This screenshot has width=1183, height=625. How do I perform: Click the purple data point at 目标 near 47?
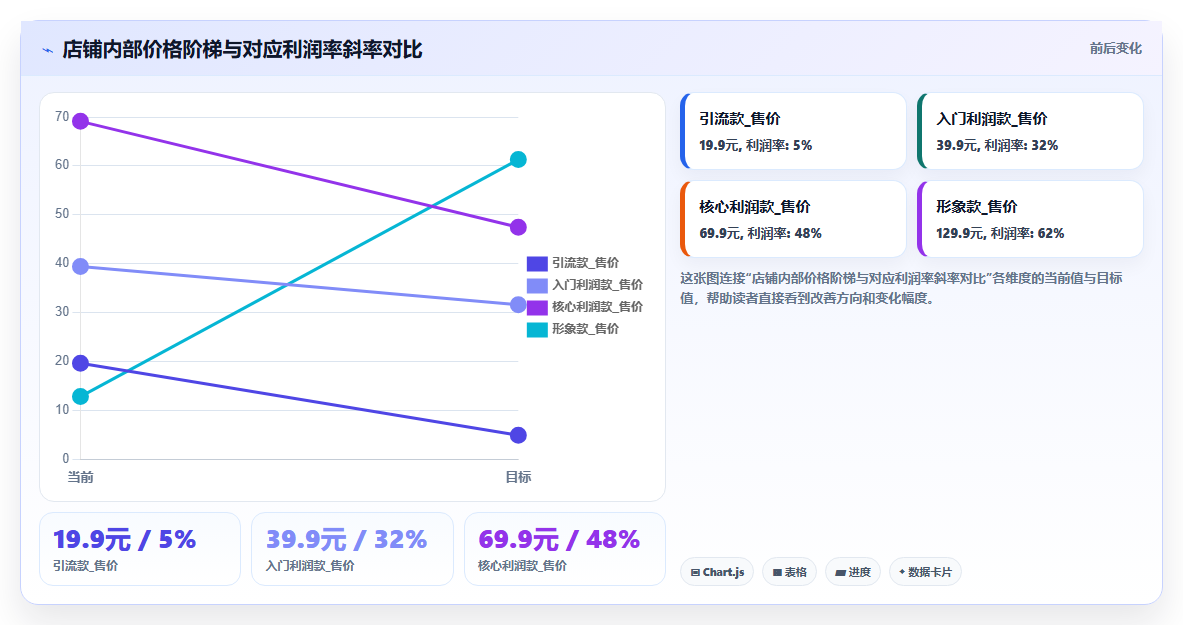click(518, 227)
